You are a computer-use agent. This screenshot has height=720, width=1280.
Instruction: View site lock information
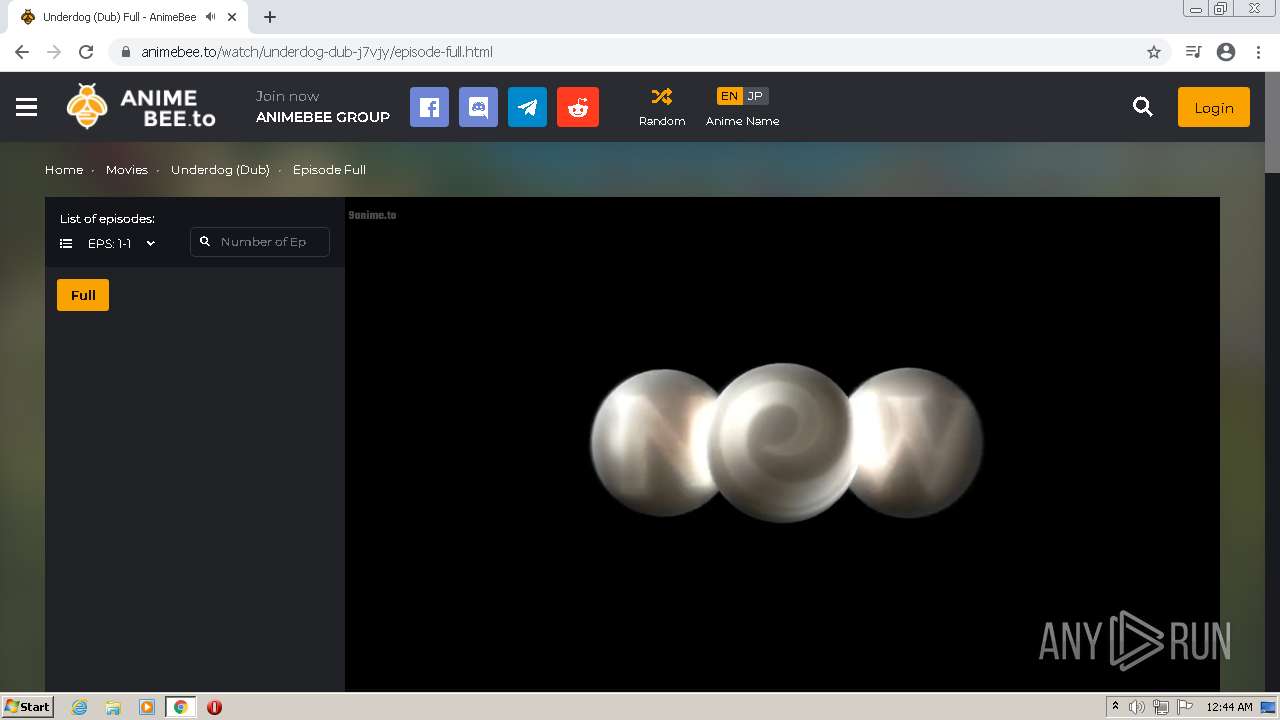125,52
